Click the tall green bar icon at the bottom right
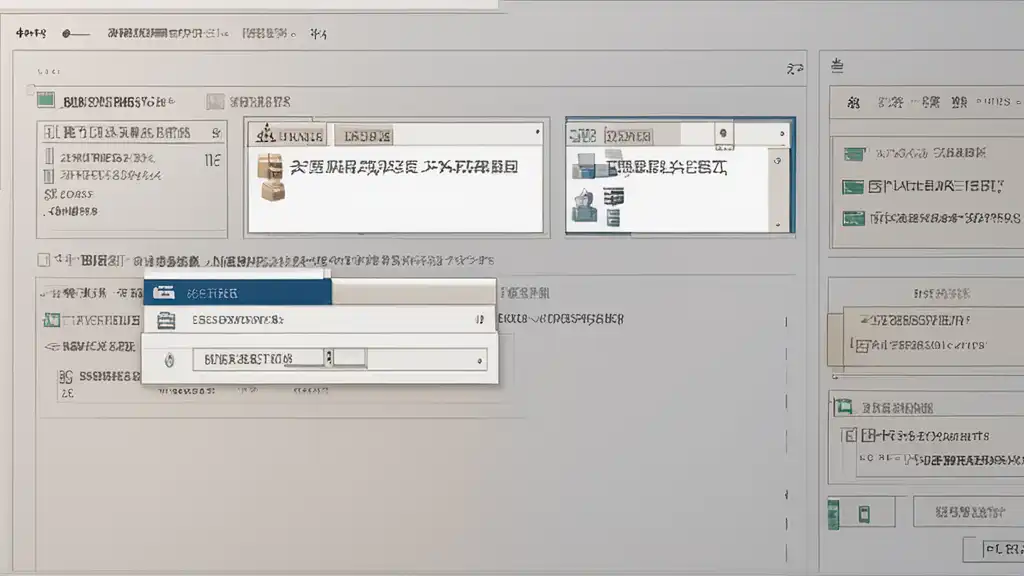This screenshot has width=1024, height=576. [x=833, y=514]
